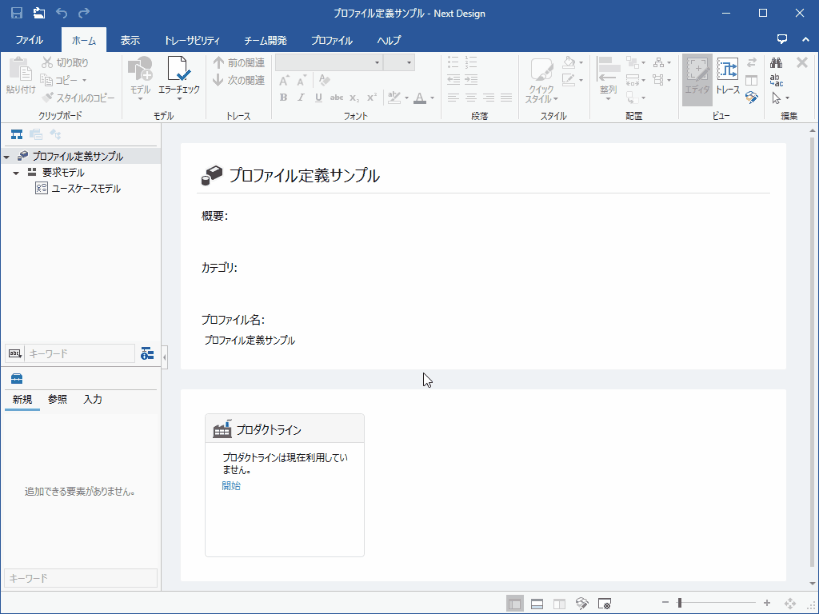Collapse the プロファイル定義サンプル tree node
Screen dimensions: 819x614
coord(7,157)
